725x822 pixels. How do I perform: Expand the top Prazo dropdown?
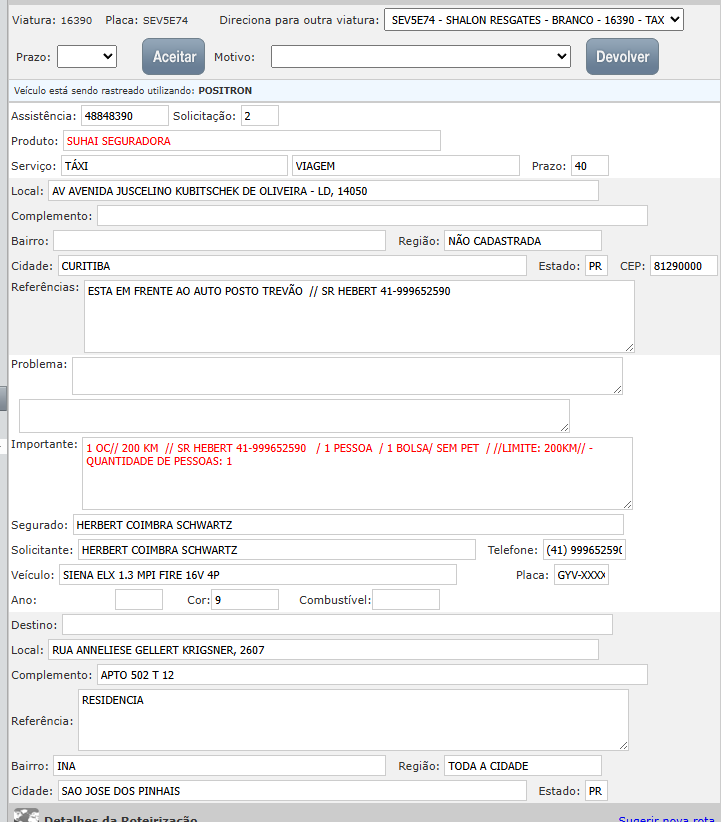[87, 57]
